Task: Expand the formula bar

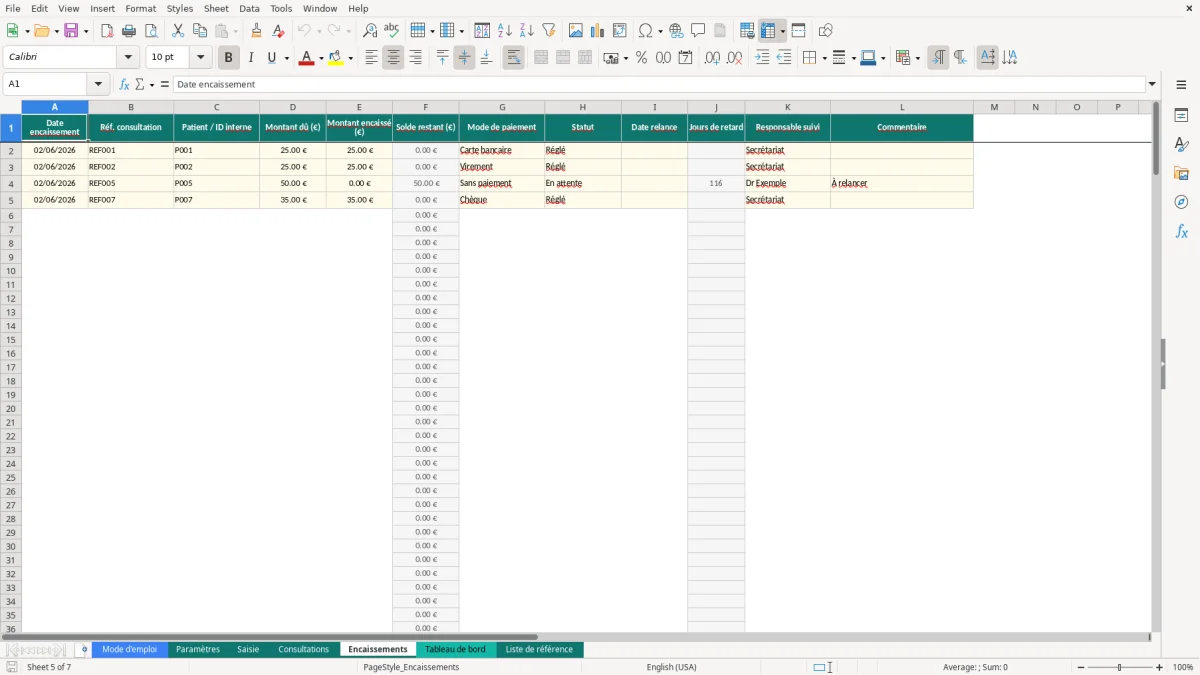Action: pyautogui.click(x=1152, y=85)
